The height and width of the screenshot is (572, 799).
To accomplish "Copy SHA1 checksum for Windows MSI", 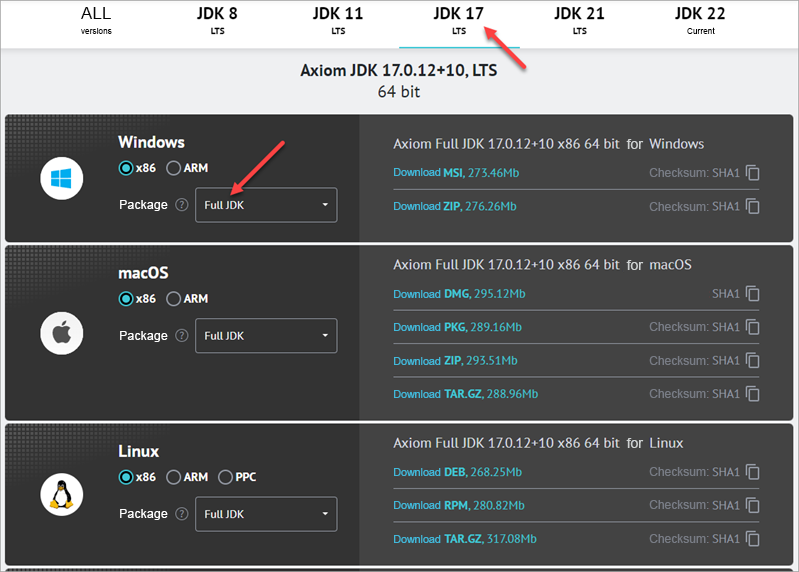I will tap(752, 173).
